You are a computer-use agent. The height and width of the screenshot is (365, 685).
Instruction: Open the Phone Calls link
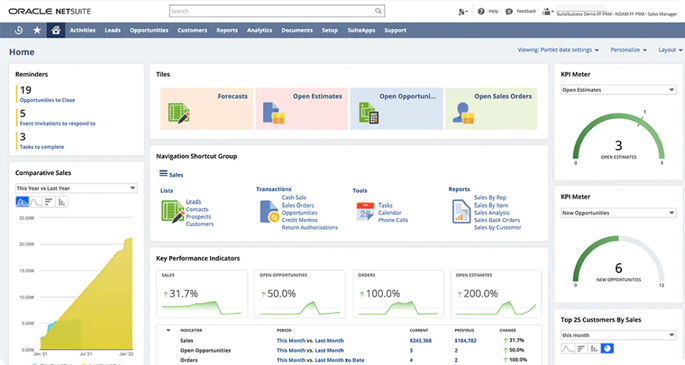point(393,220)
